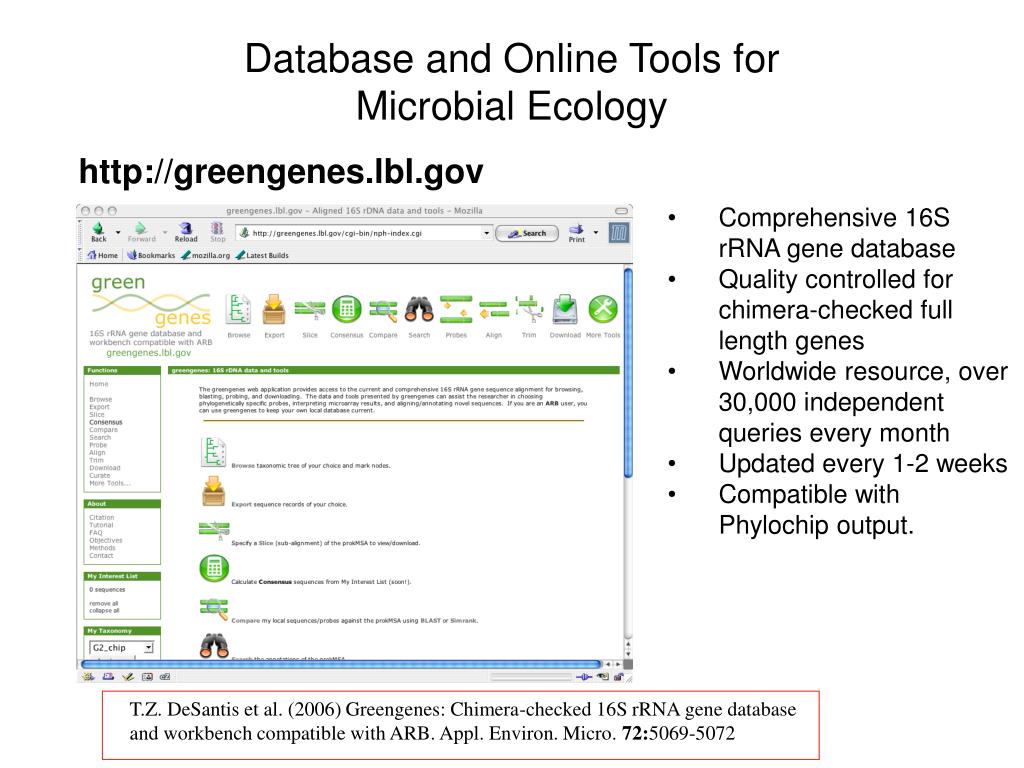Select the Trim scissors icon in top row
The image size is (1024, 768).
coord(529,309)
